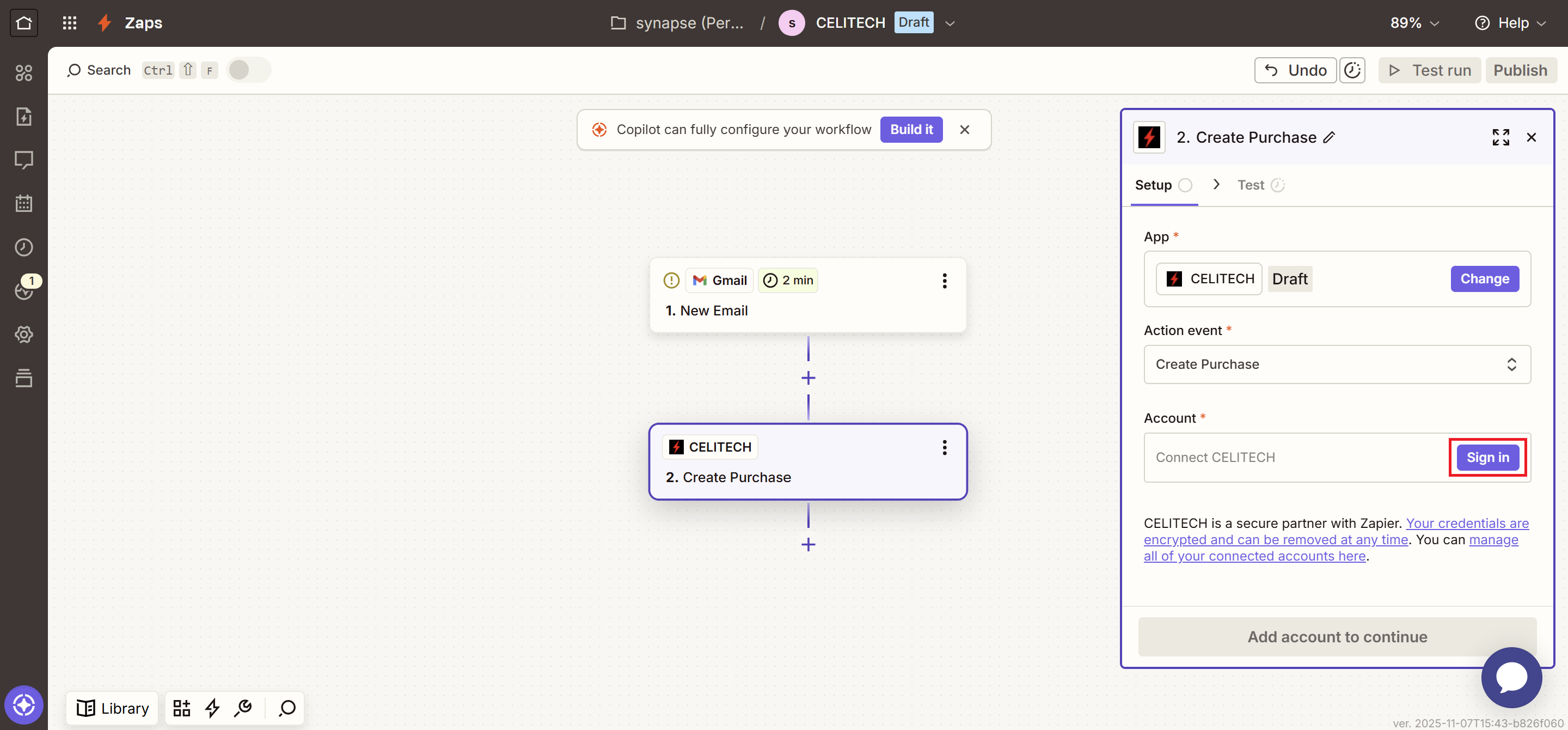The height and width of the screenshot is (730, 1568).
Task: Expand the step panel to fullscreen
Action: click(x=1500, y=138)
